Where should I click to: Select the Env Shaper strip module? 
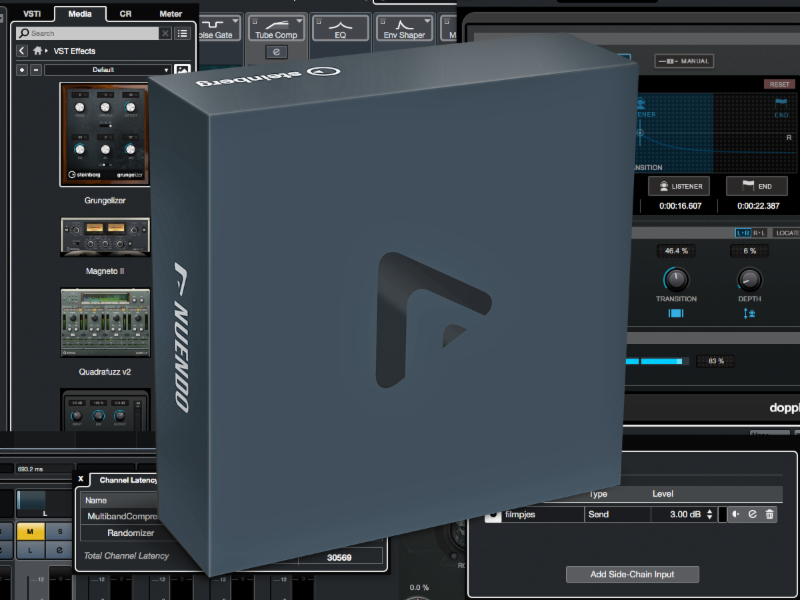point(404,29)
